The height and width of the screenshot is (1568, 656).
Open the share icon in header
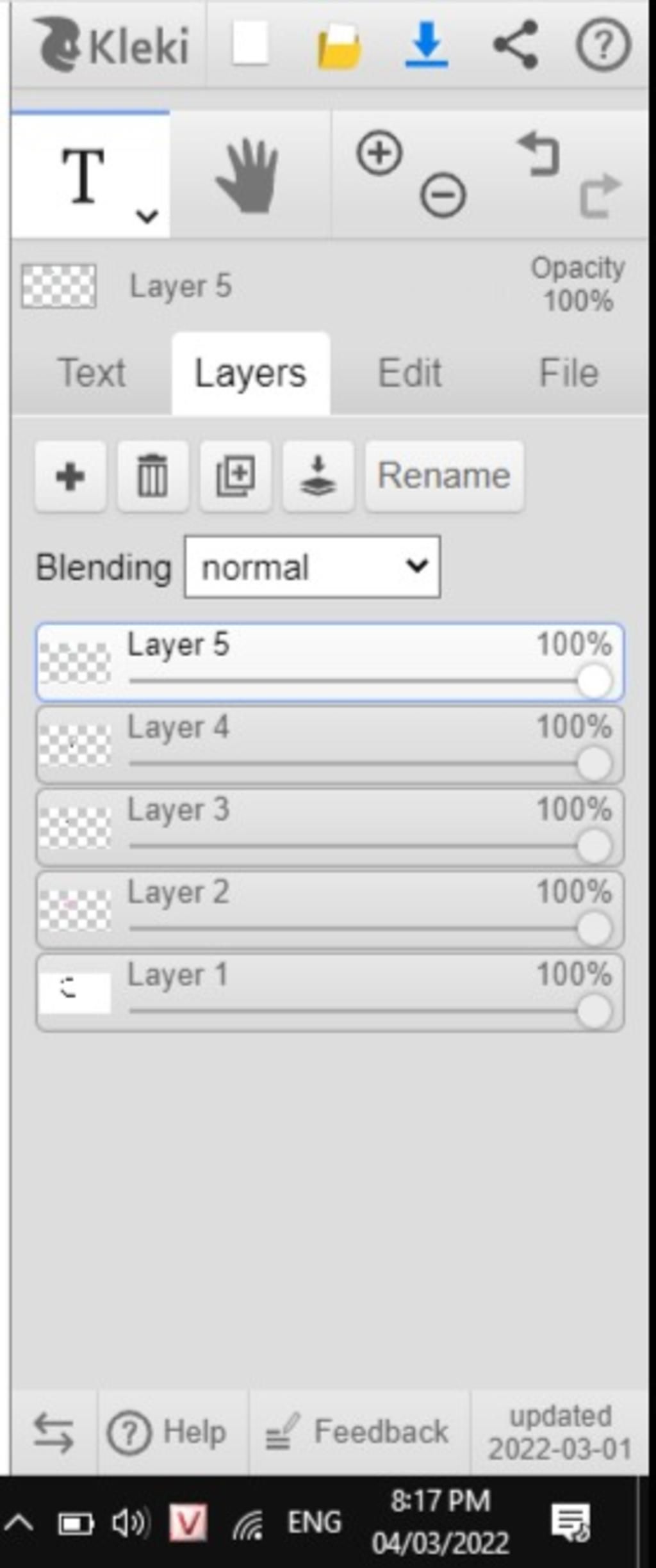(x=515, y=44)
